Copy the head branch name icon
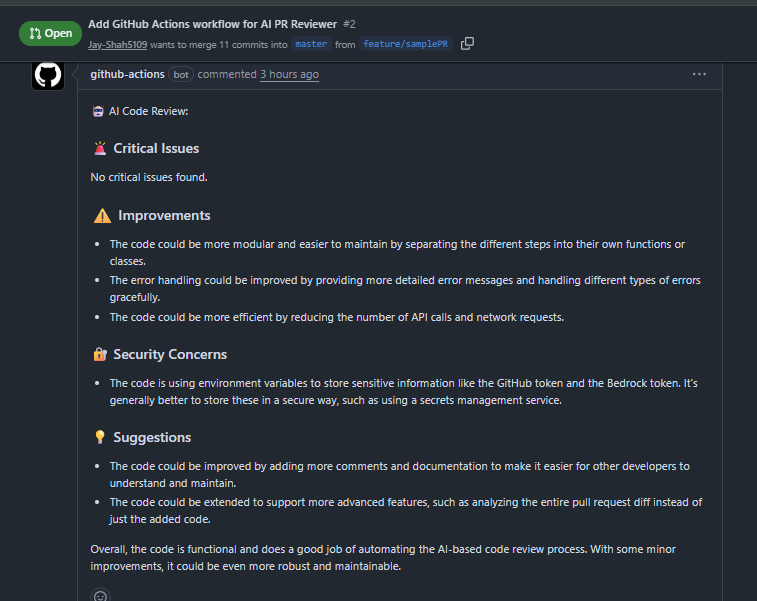Viewport: 757px width, 601px height. pyautogui.click(x=467, y=43)
